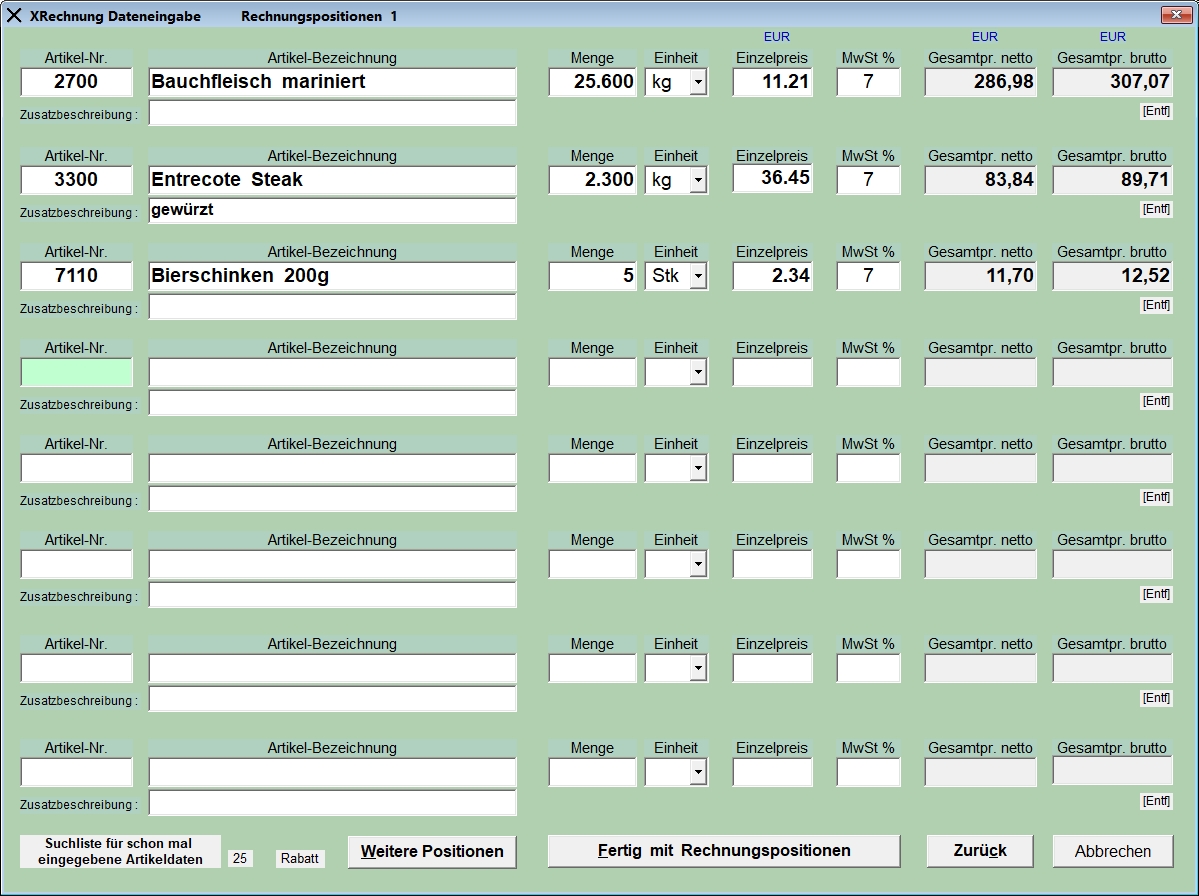Go back using the Zurück button
The height and width of the screenshot is (896, 1199).
point(979,851)
